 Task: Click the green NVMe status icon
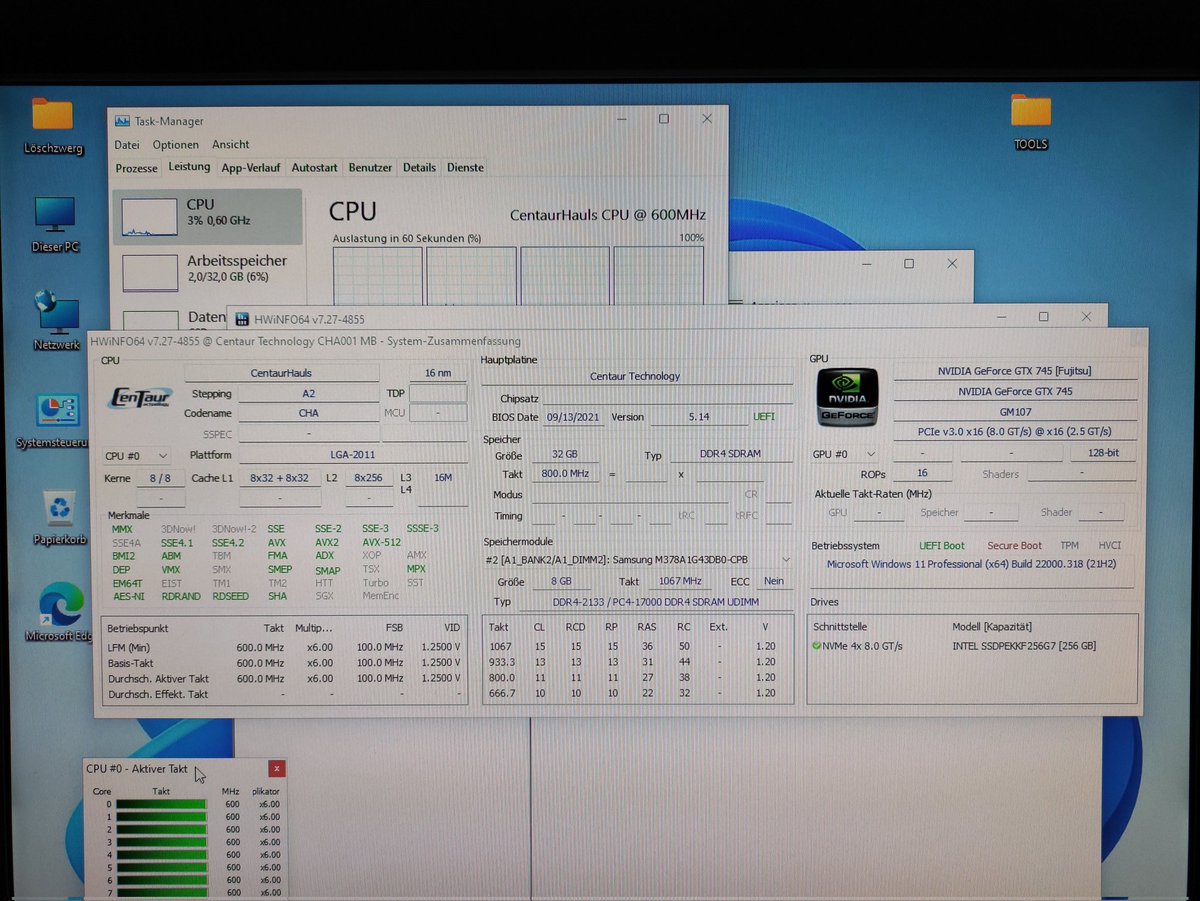[818, 646]
